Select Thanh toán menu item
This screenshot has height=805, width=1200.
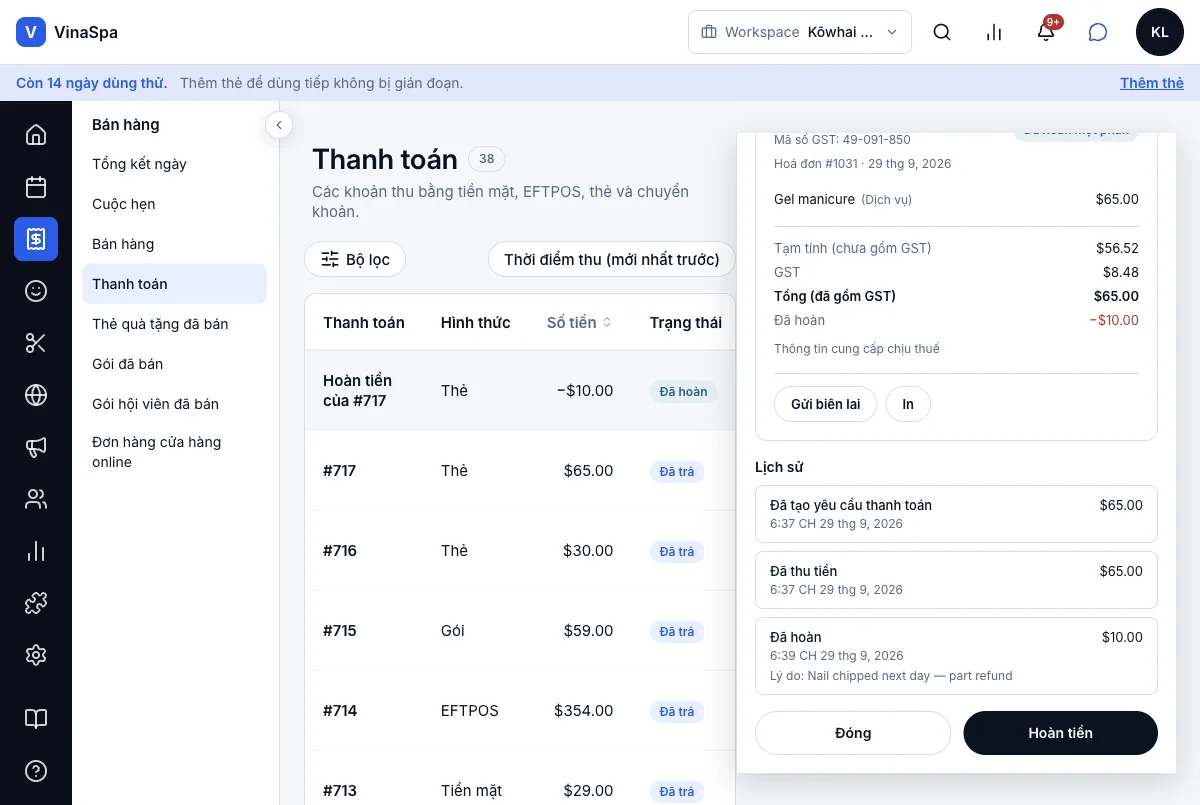pyautogui.click(x=174, y=284)
